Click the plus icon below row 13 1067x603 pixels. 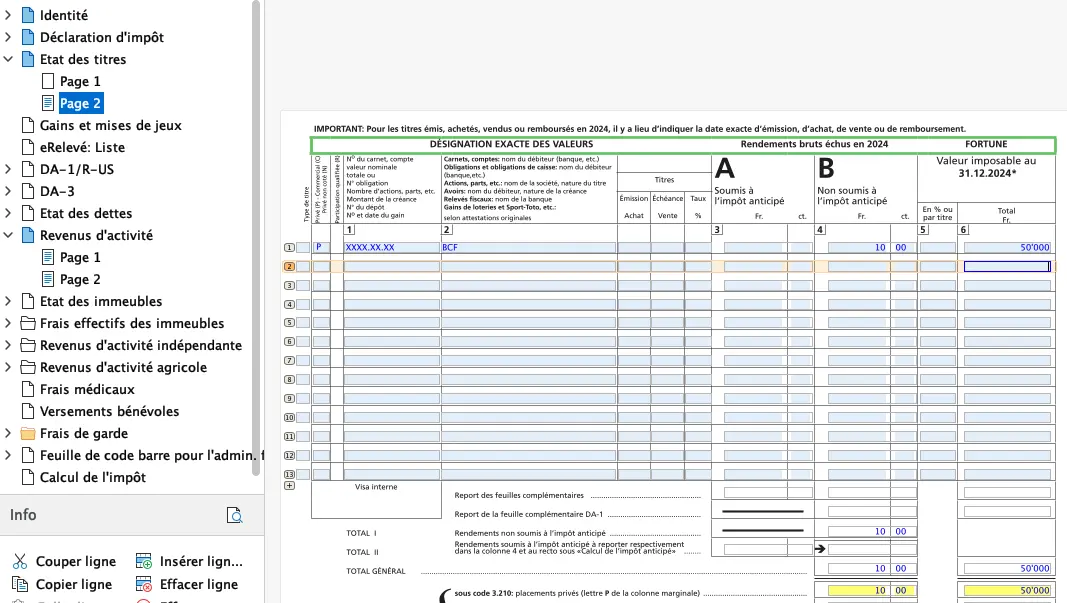(290, 485)
